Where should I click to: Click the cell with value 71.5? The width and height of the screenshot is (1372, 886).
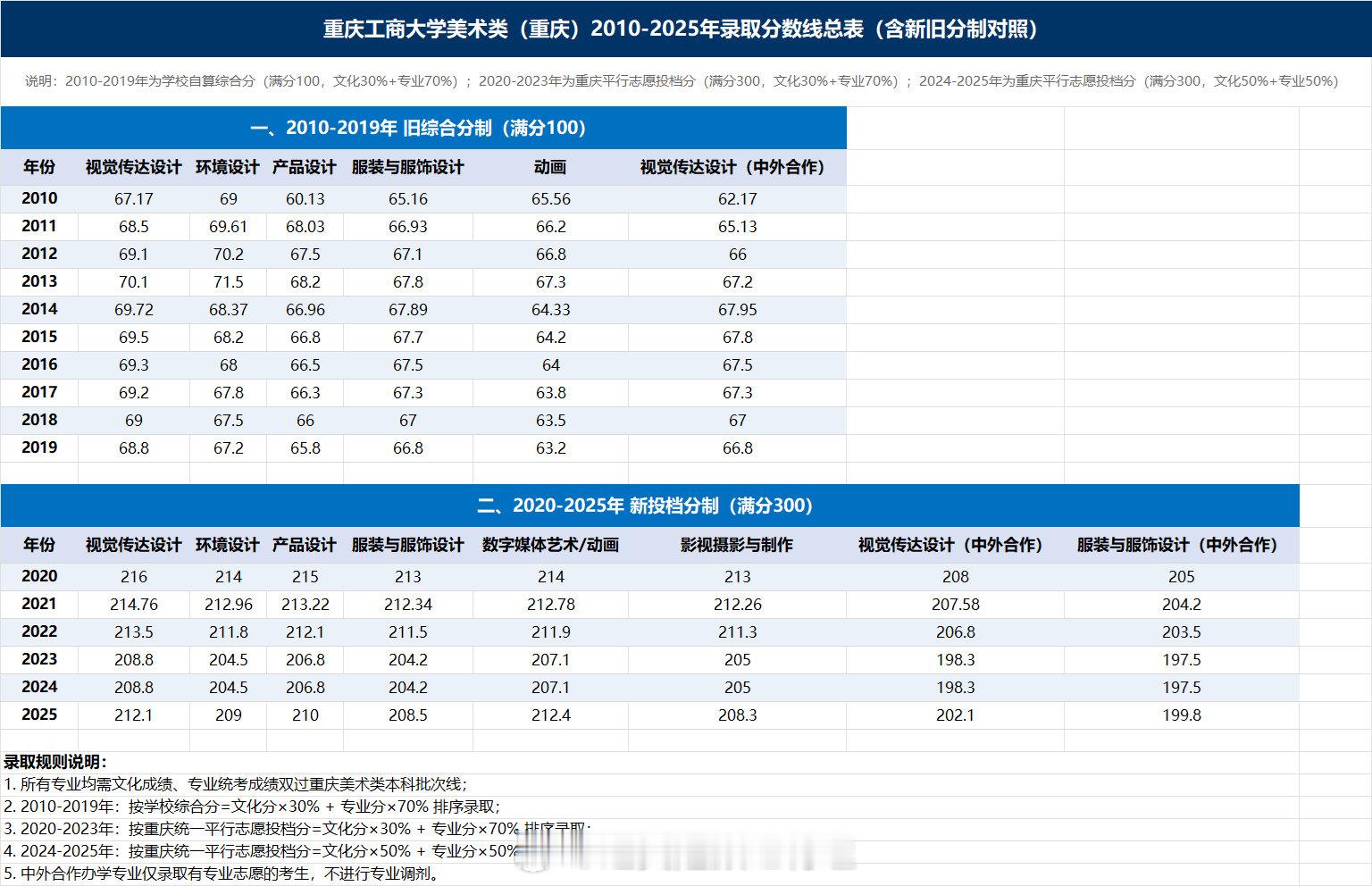coord(229,282)
